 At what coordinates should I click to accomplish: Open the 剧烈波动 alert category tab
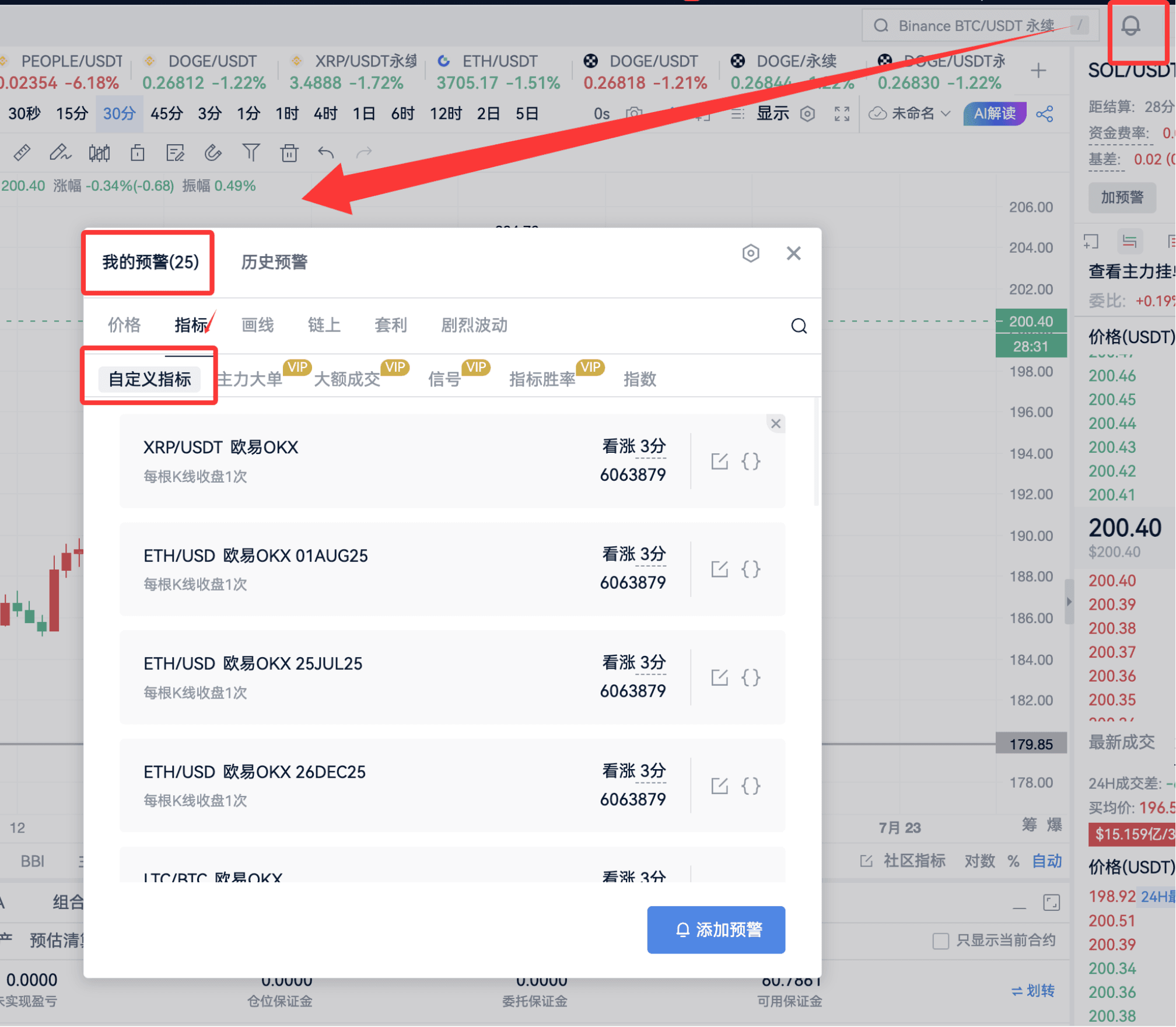474,325
